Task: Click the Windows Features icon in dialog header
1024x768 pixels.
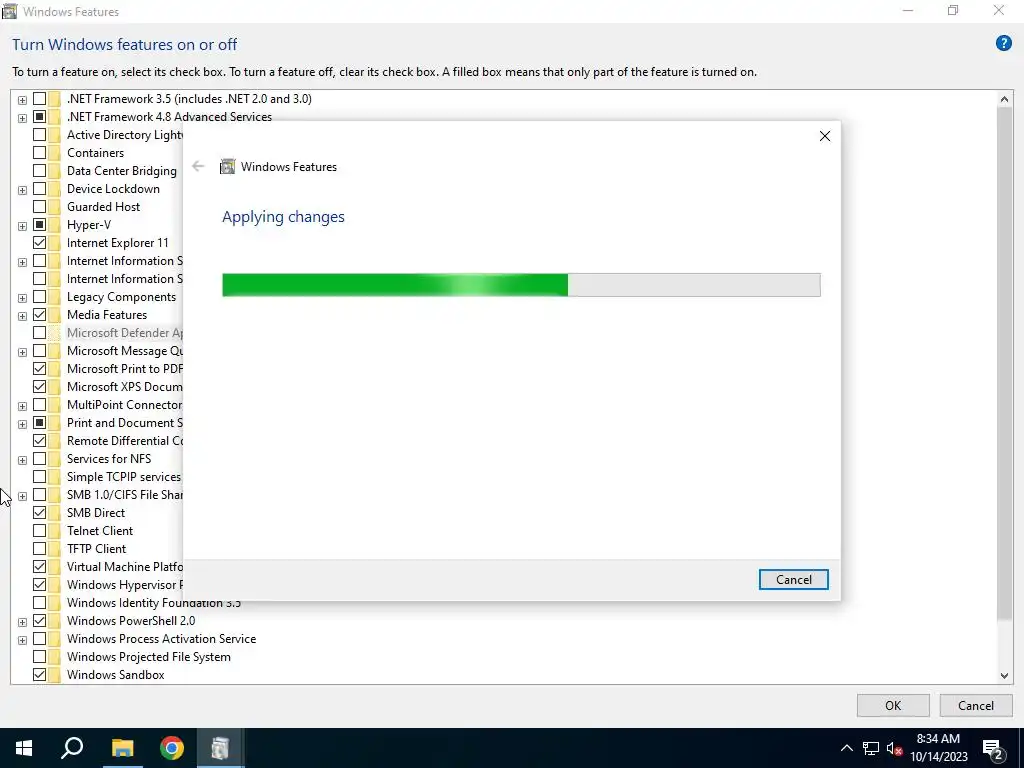Action: point(227,167)
